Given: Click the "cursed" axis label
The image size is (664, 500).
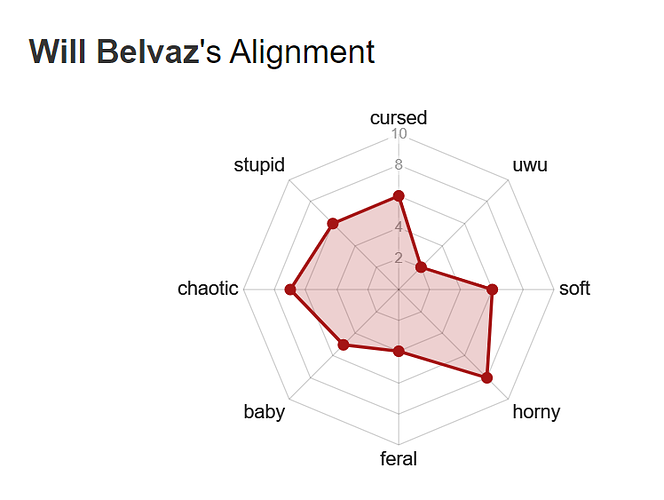Looking at the screenshot, I should (398, 118).
